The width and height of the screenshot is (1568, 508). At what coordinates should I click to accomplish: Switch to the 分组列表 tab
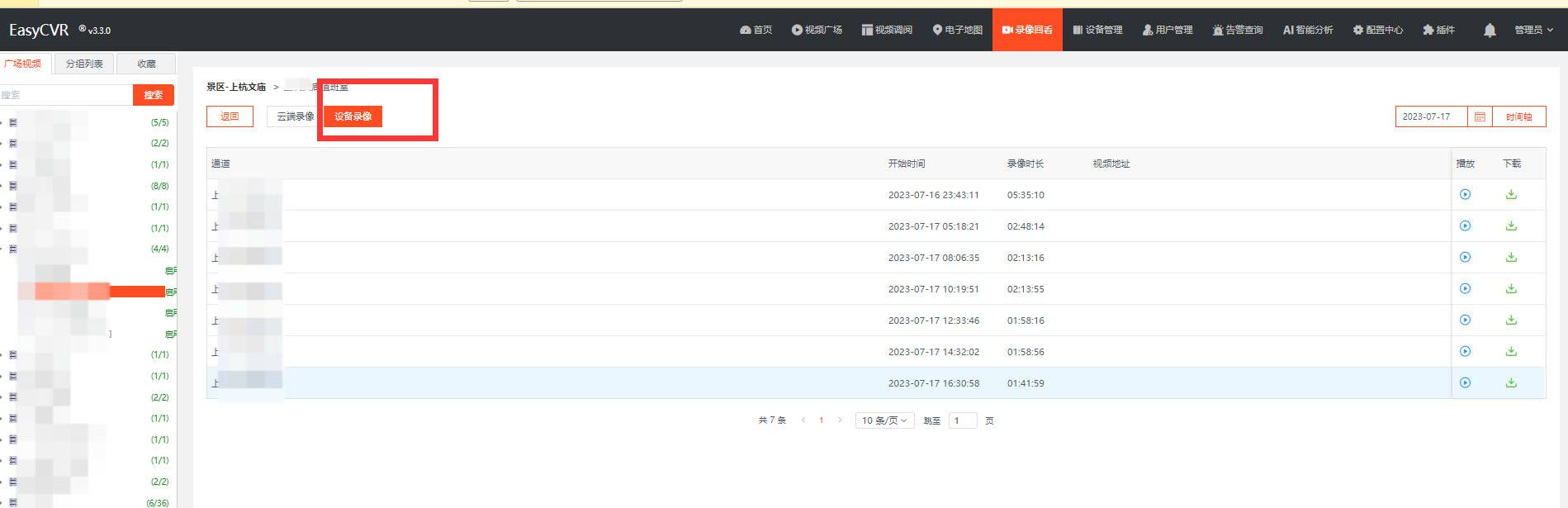[84, 64]
